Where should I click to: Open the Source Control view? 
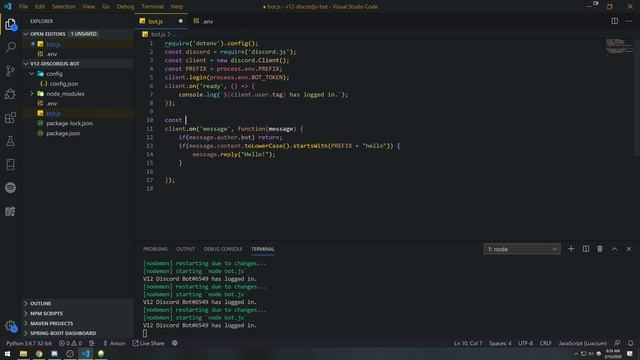click(x=10, y=71)
